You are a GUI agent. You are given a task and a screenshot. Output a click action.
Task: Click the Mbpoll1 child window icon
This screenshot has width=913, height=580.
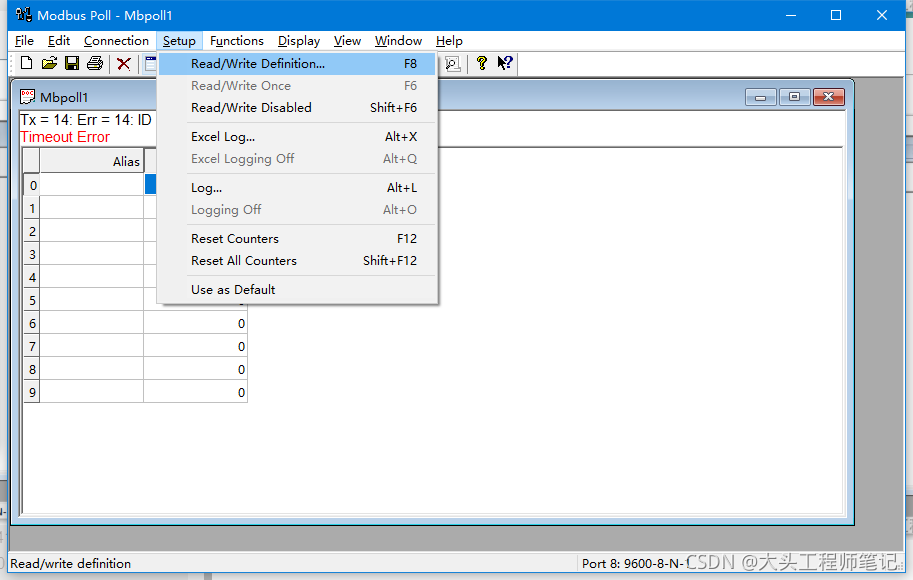point(27,97)
